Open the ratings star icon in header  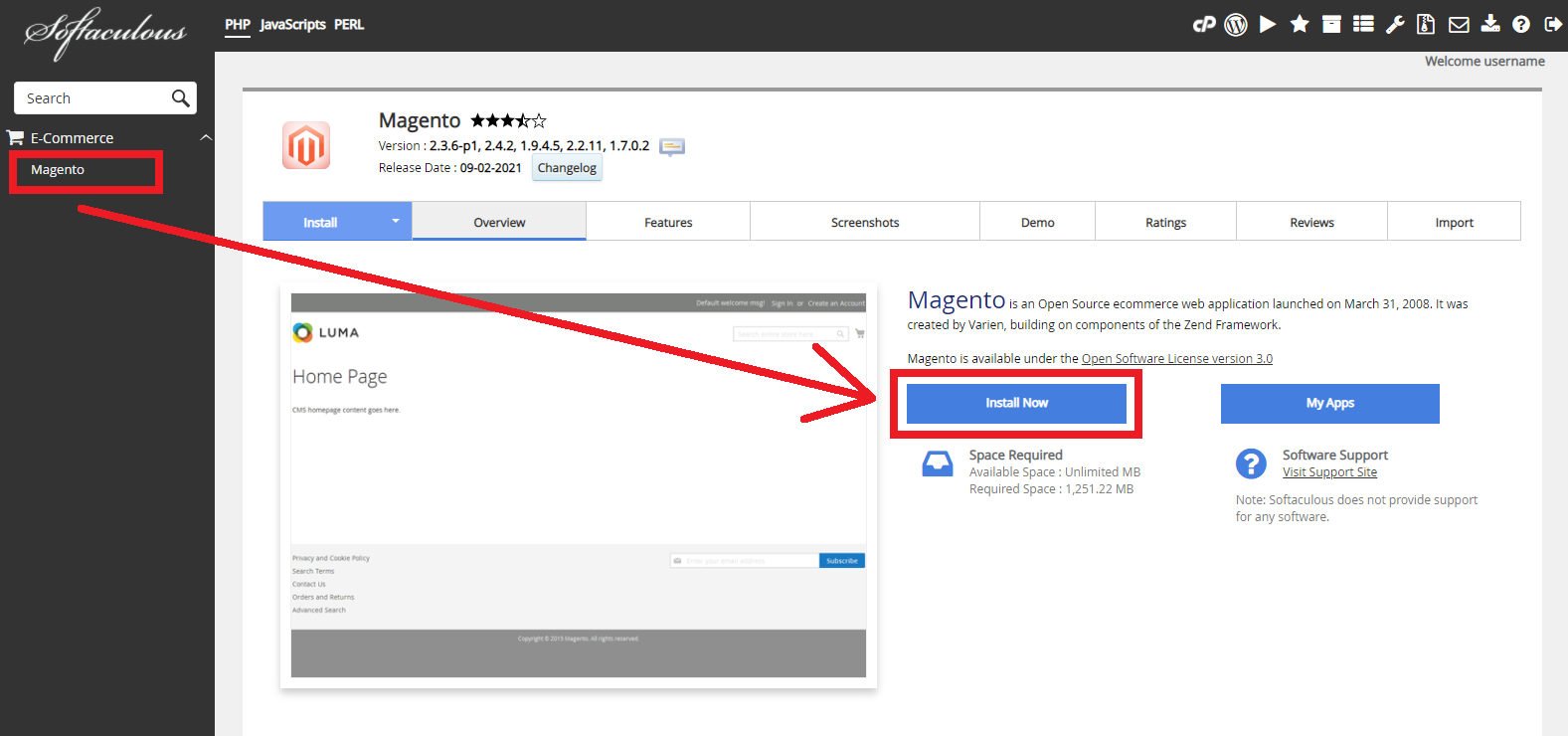(1300, 24)
